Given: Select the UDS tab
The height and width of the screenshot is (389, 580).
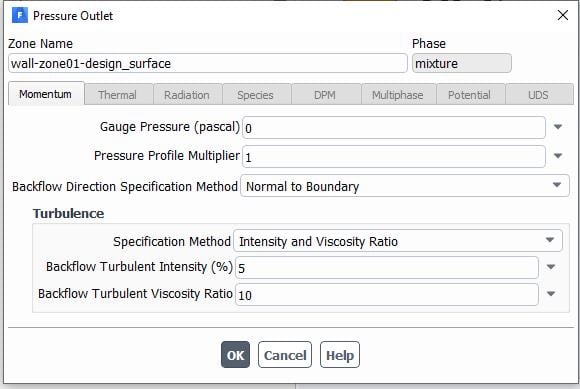Looking at the screenshot, I should (539, 95).
